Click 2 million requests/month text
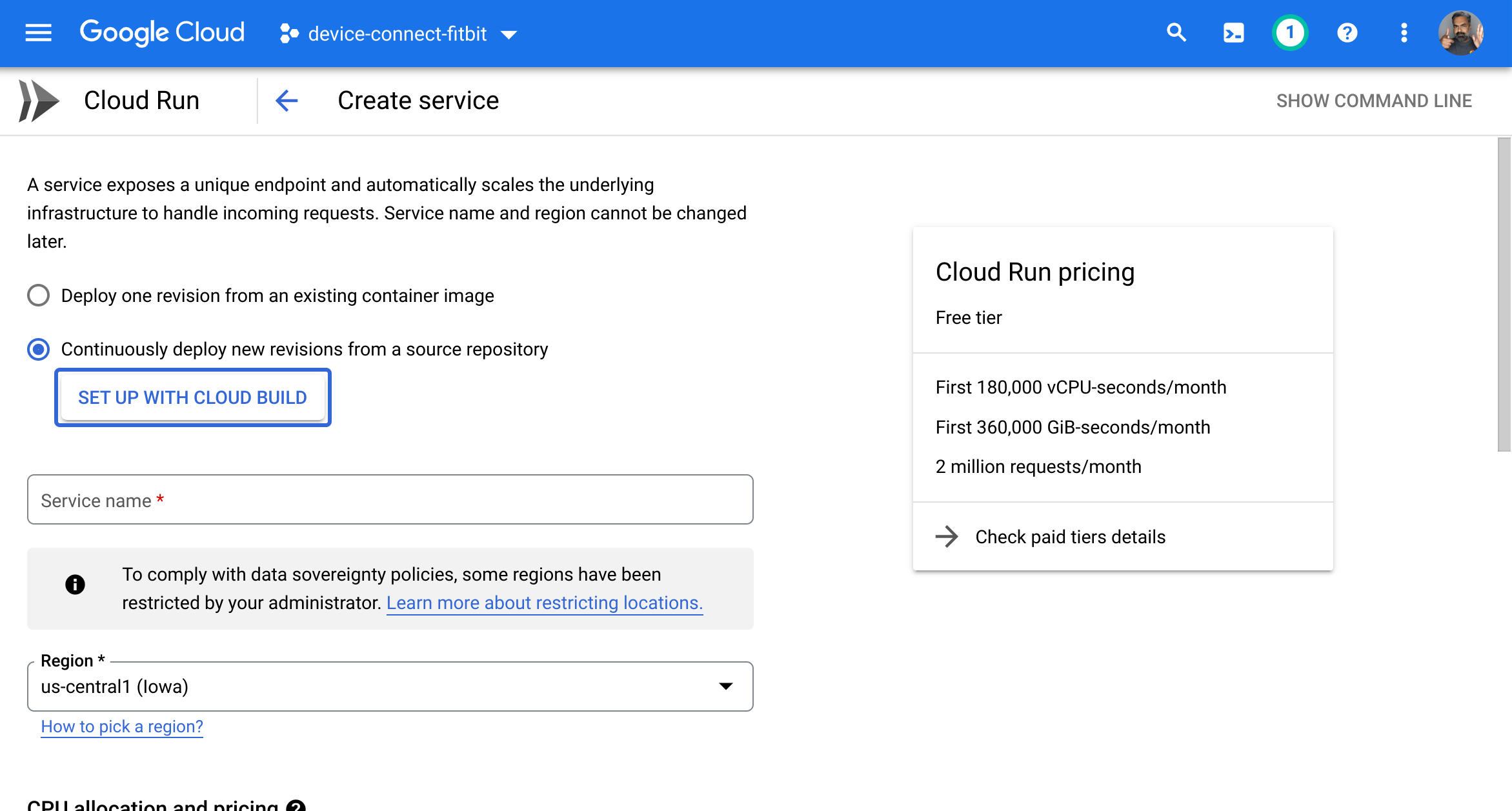The image size is (1512, 811). pyautogui.click(x=1038, y=466)
